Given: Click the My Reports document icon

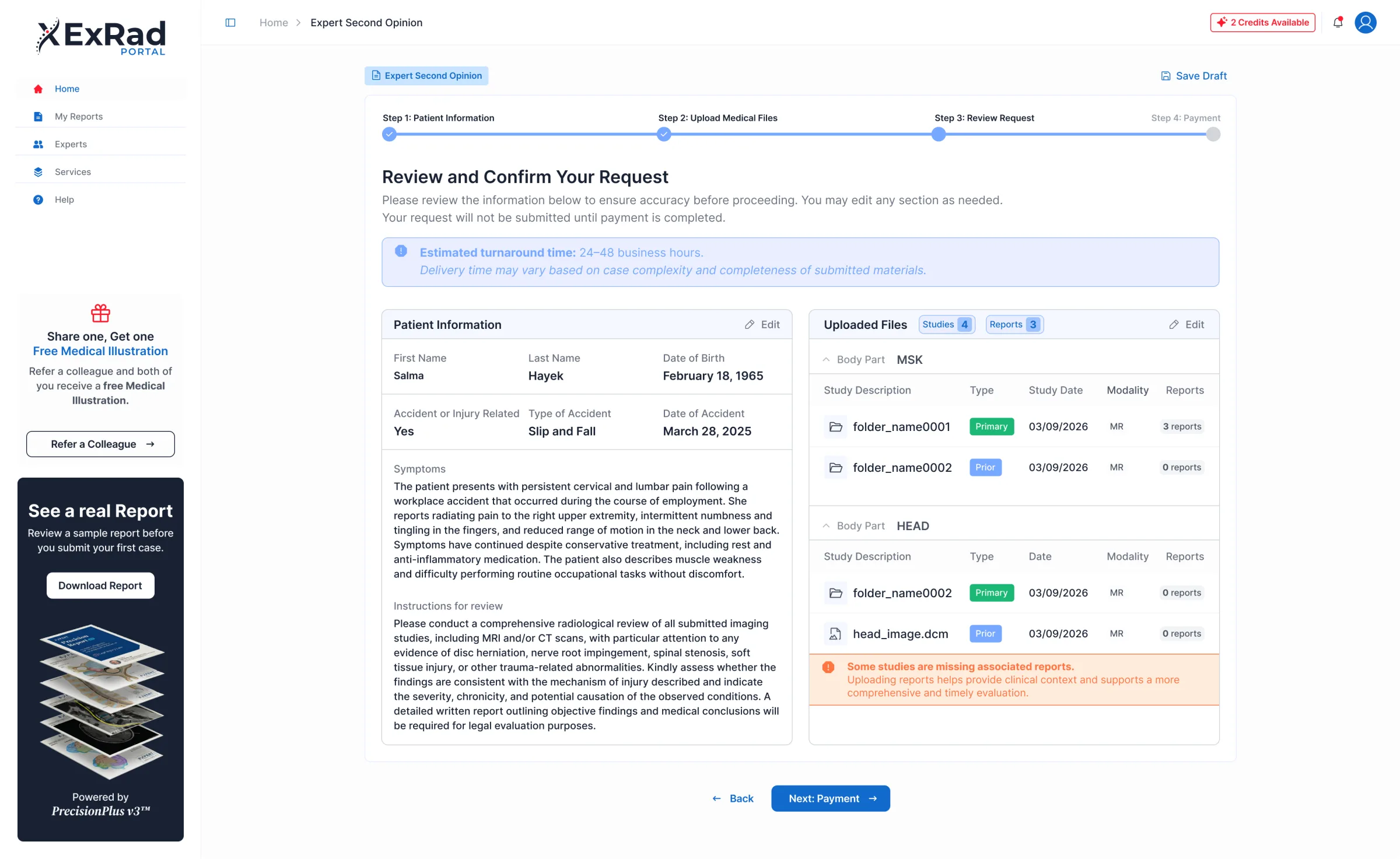Looking at the screenshot, I should click(38, 117).
